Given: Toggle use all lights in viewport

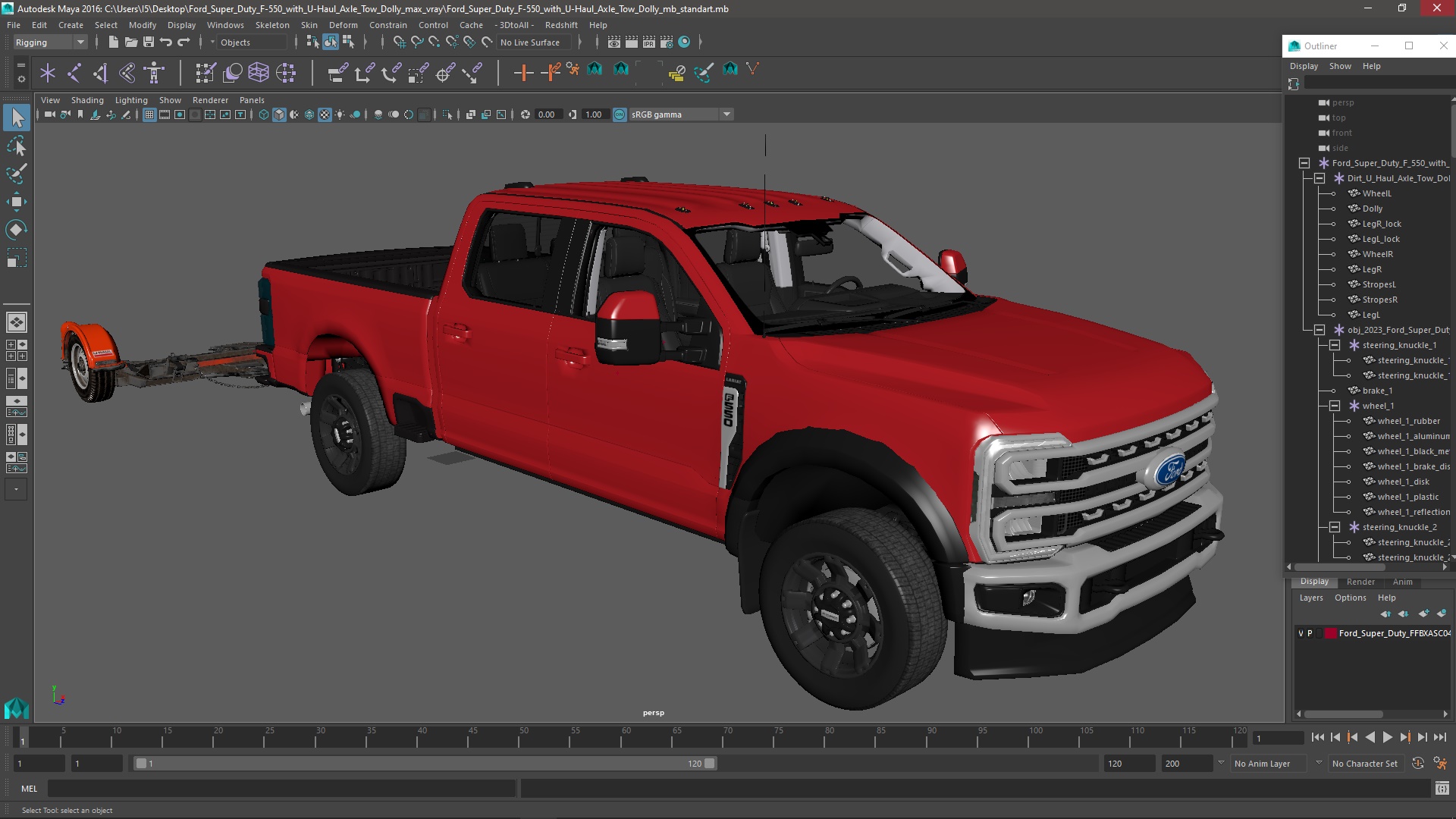Looking at the screenshot, I should (340, 115).
